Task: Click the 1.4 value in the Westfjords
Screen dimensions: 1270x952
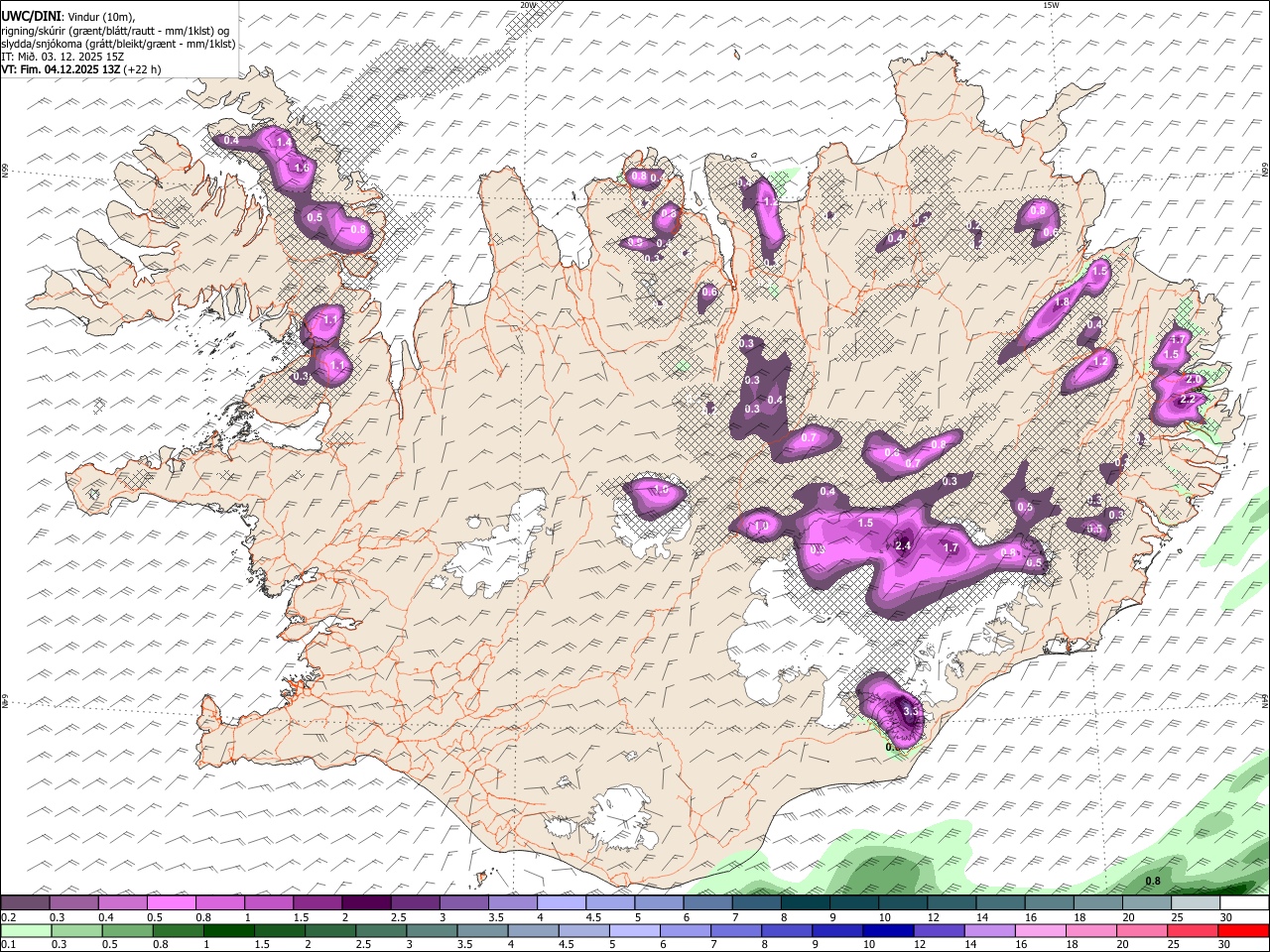Action: coord(283,143)
